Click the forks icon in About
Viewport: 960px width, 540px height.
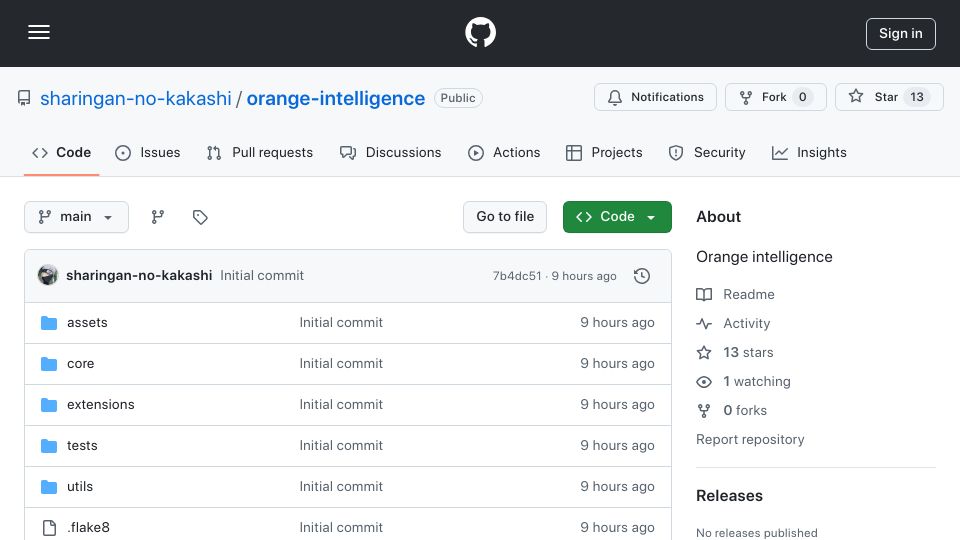[704, 411]
